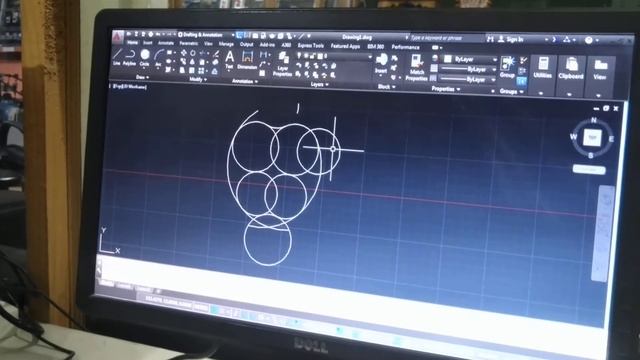640x360 pixels.
Task: Select the Scale tool
Action: (x=192, y=70)
